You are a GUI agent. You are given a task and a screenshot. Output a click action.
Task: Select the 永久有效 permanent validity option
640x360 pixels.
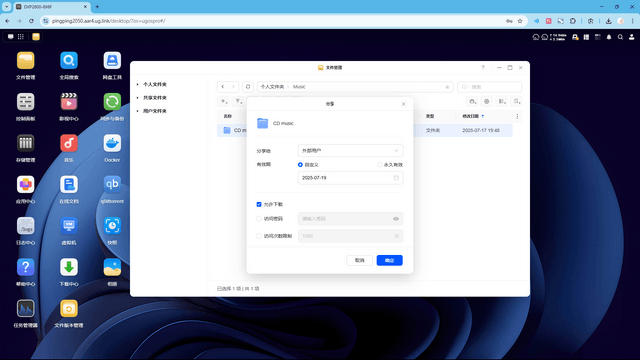380,165
